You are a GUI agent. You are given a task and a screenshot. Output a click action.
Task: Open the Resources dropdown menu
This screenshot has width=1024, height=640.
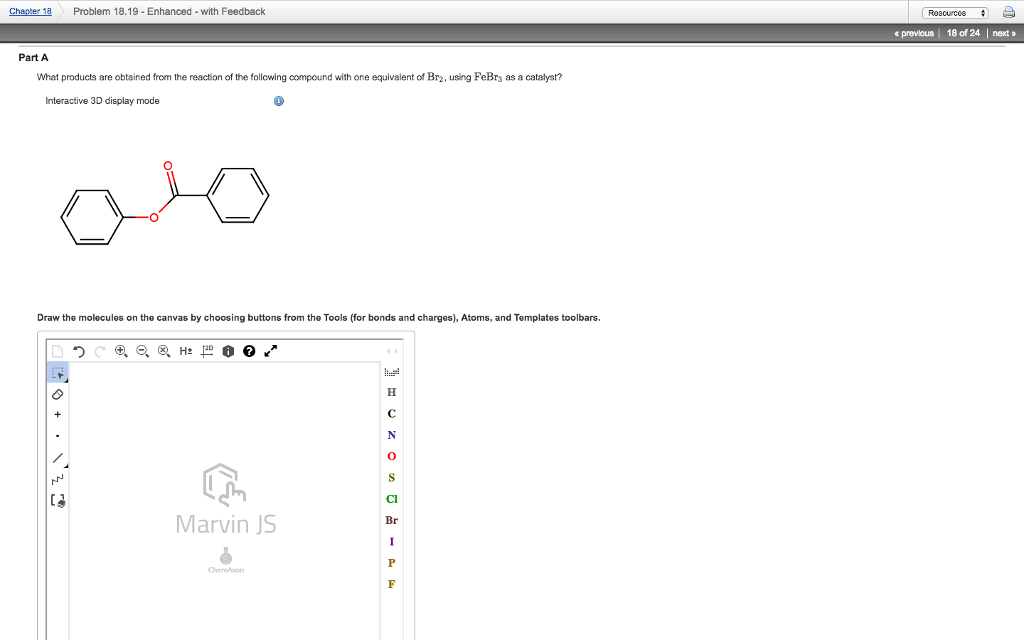point(953,11)
